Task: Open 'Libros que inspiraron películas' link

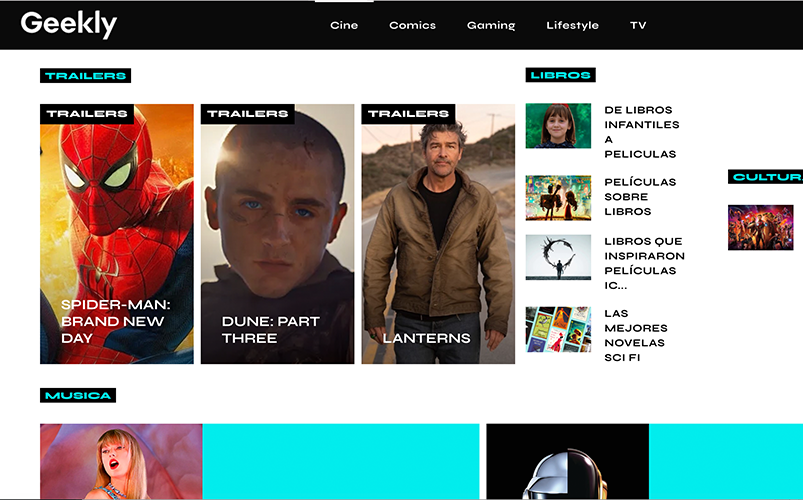Action: (x=644, y=263)
